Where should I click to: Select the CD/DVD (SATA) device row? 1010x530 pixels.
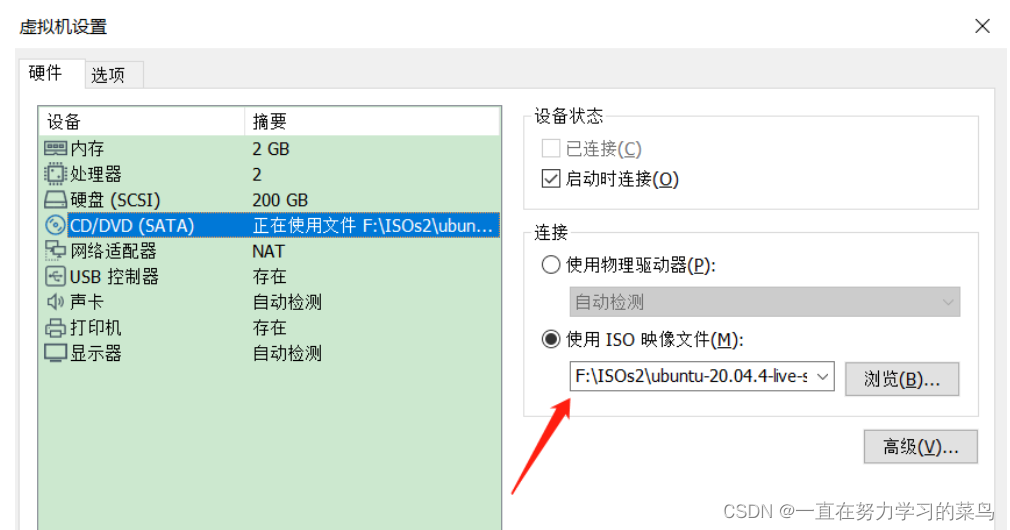point(269,225)
